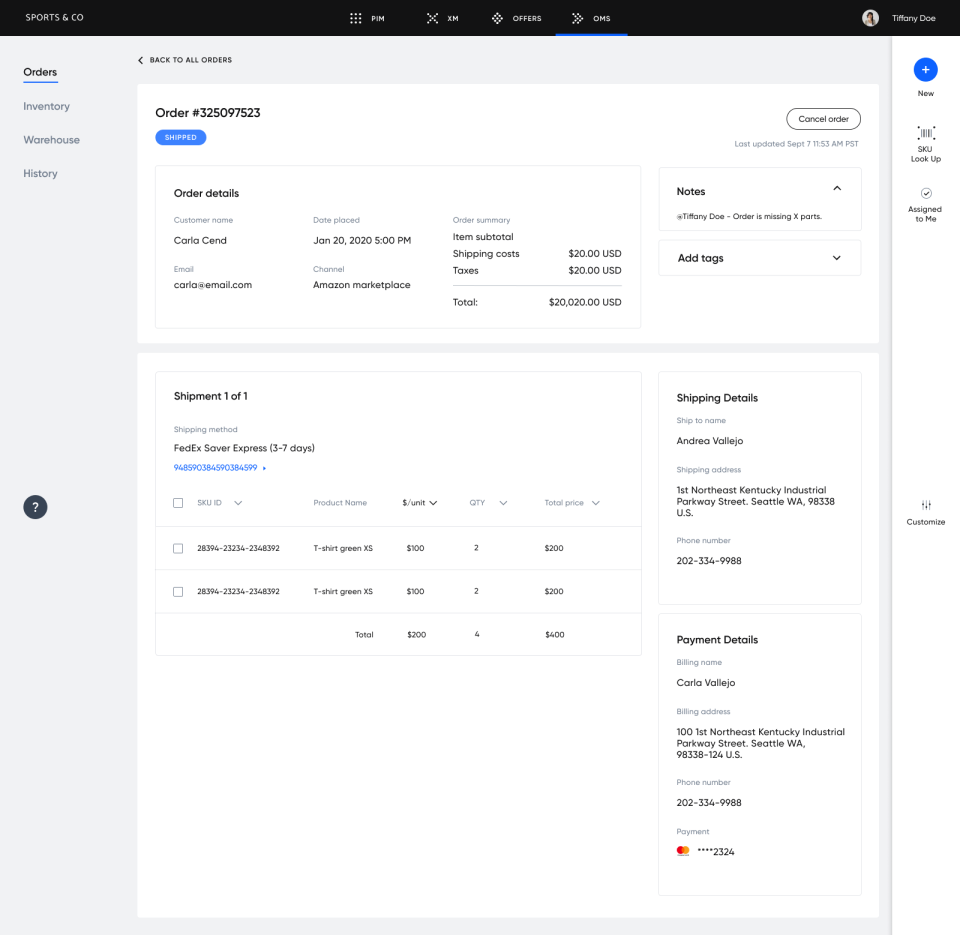Click the Amazon marketplace channel value
The height and width of the screenshot is (935, 960).
[361, 285]
